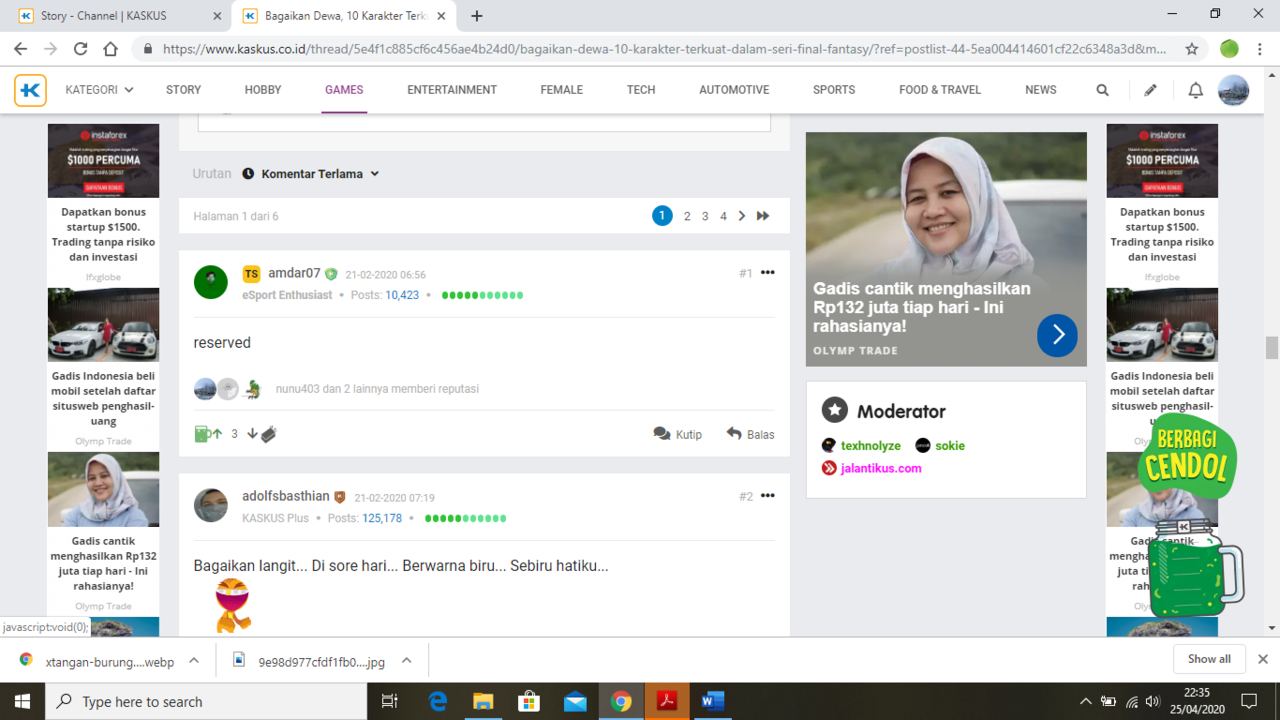1280x720 pixels.
Task: Open Microsoft Store from taskbar
Action: (x=529, y=701)
